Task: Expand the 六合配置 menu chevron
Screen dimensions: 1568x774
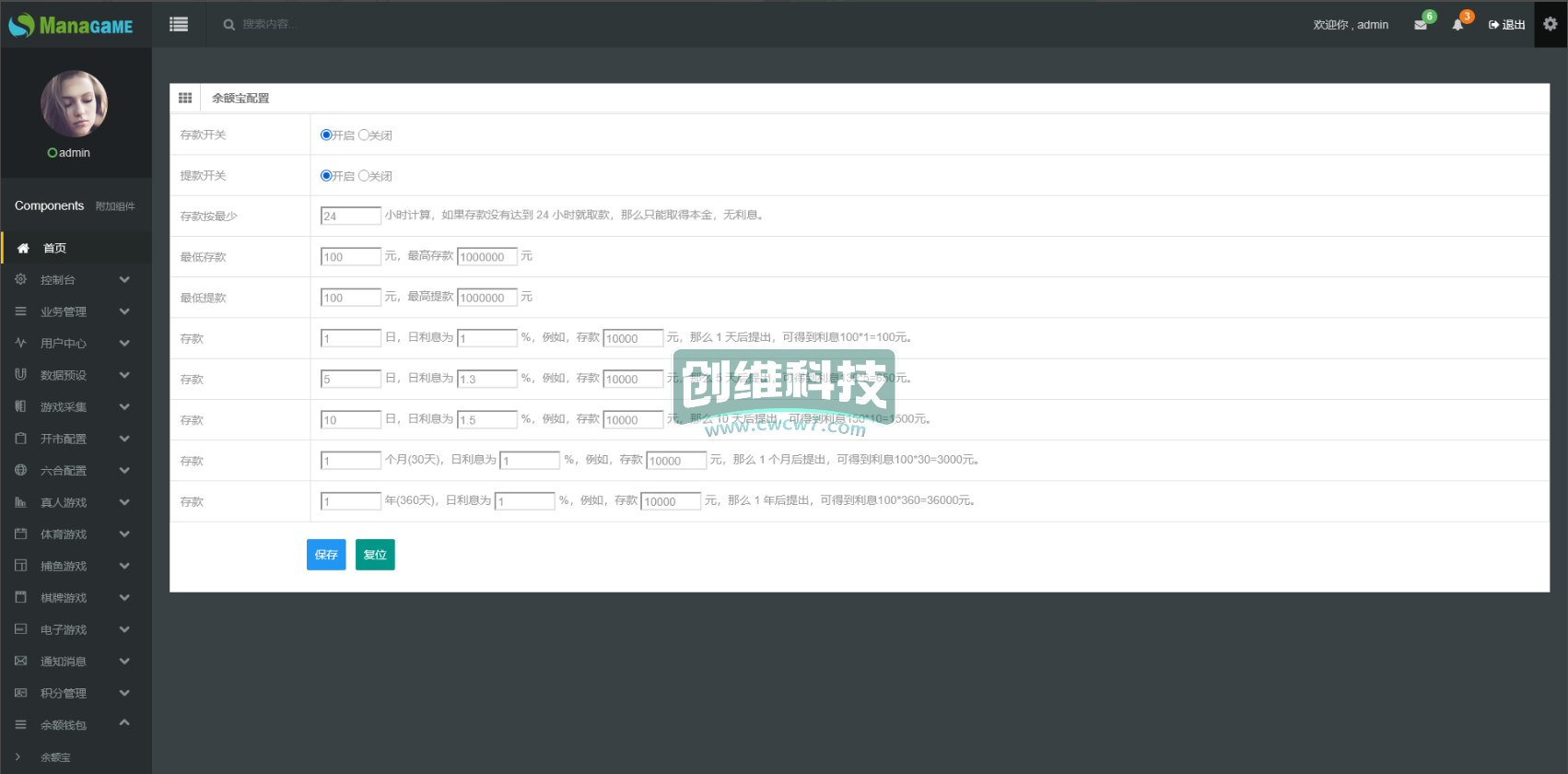Action: [x=124, y=470]
